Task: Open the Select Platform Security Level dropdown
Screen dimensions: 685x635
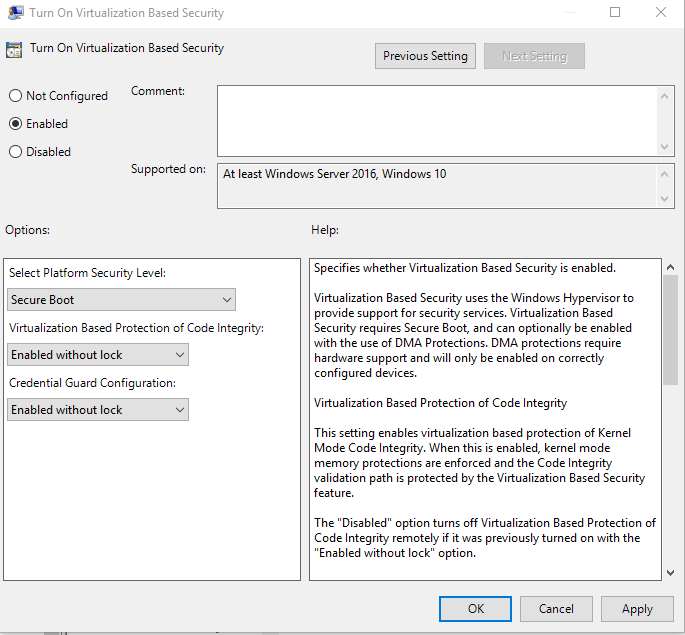Action: pyautogui.click(x=121, y=300)
